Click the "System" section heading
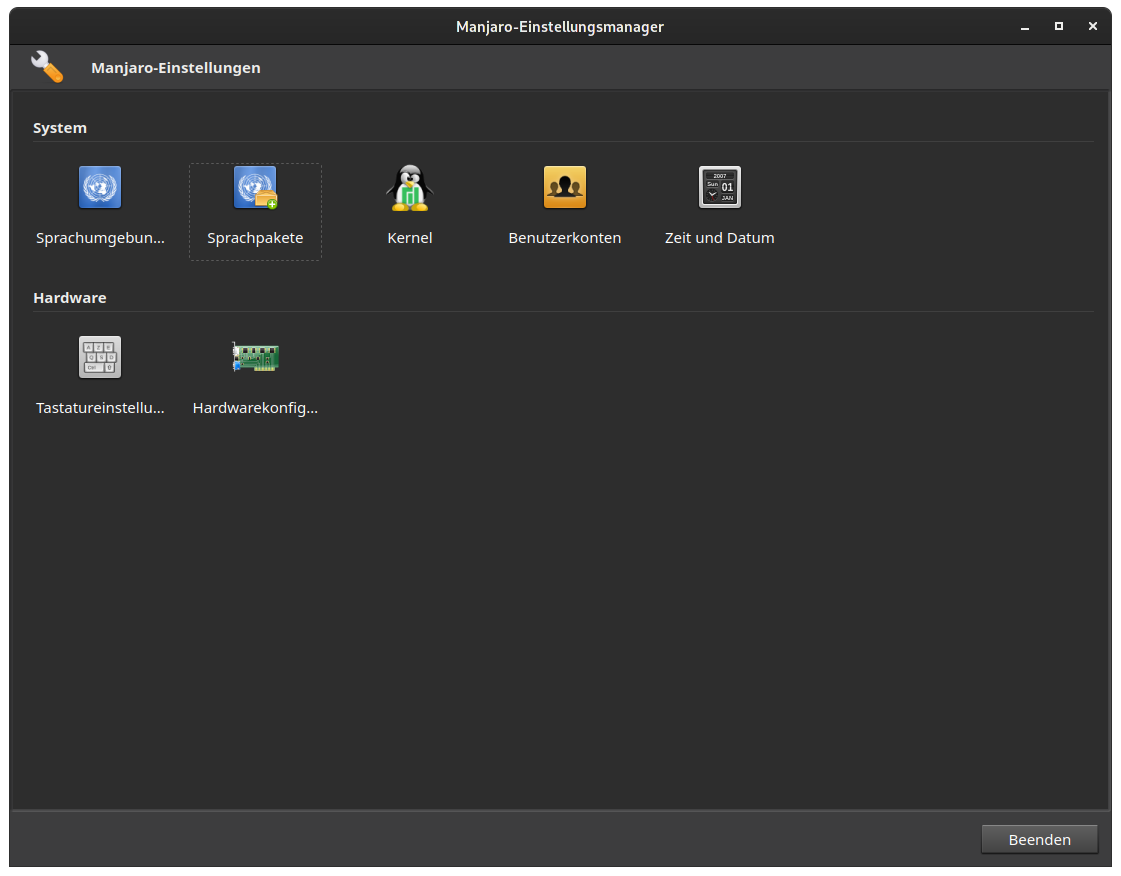 (60, 128)
